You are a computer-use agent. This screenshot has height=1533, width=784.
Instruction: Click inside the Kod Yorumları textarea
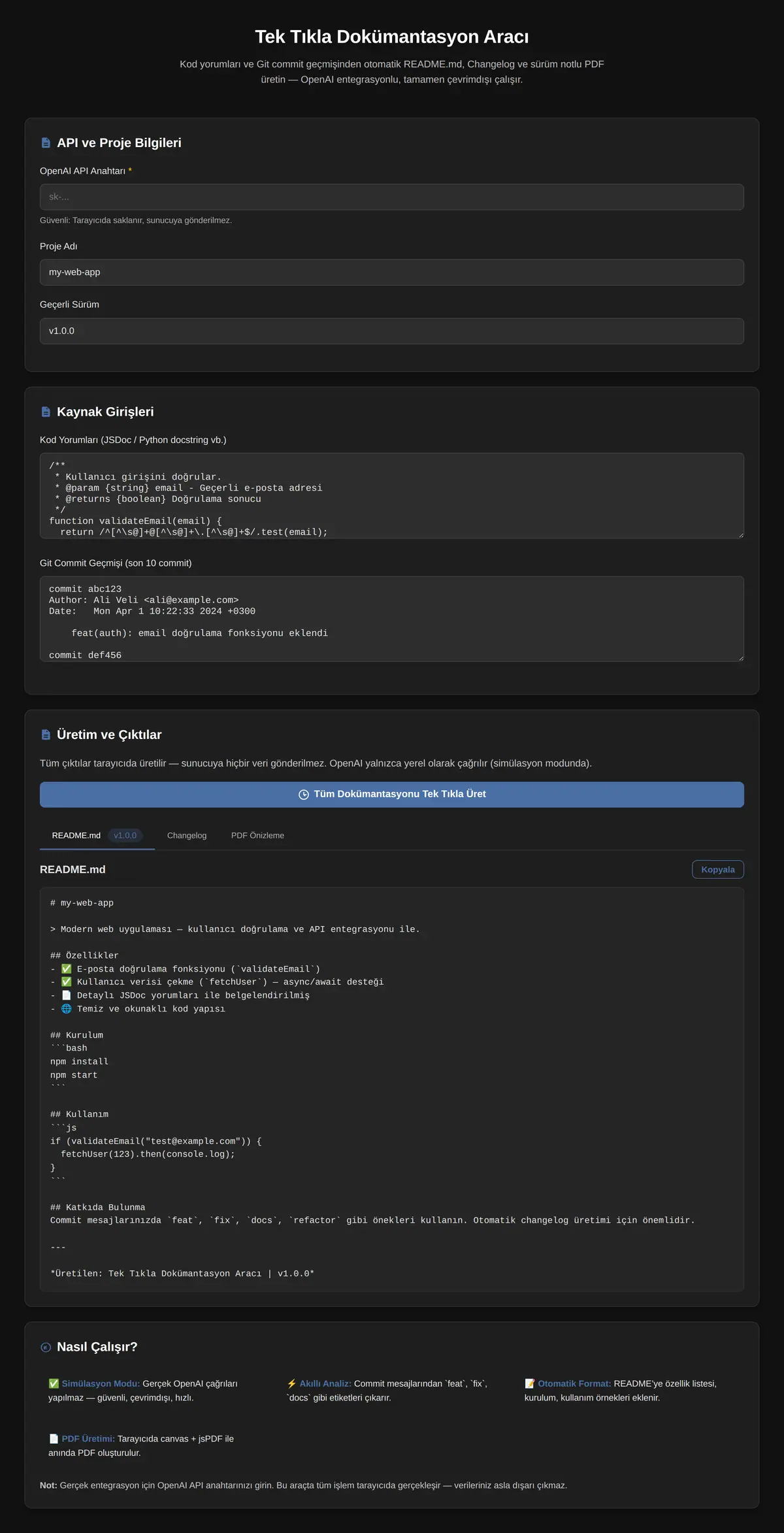(x=392, y=496)
